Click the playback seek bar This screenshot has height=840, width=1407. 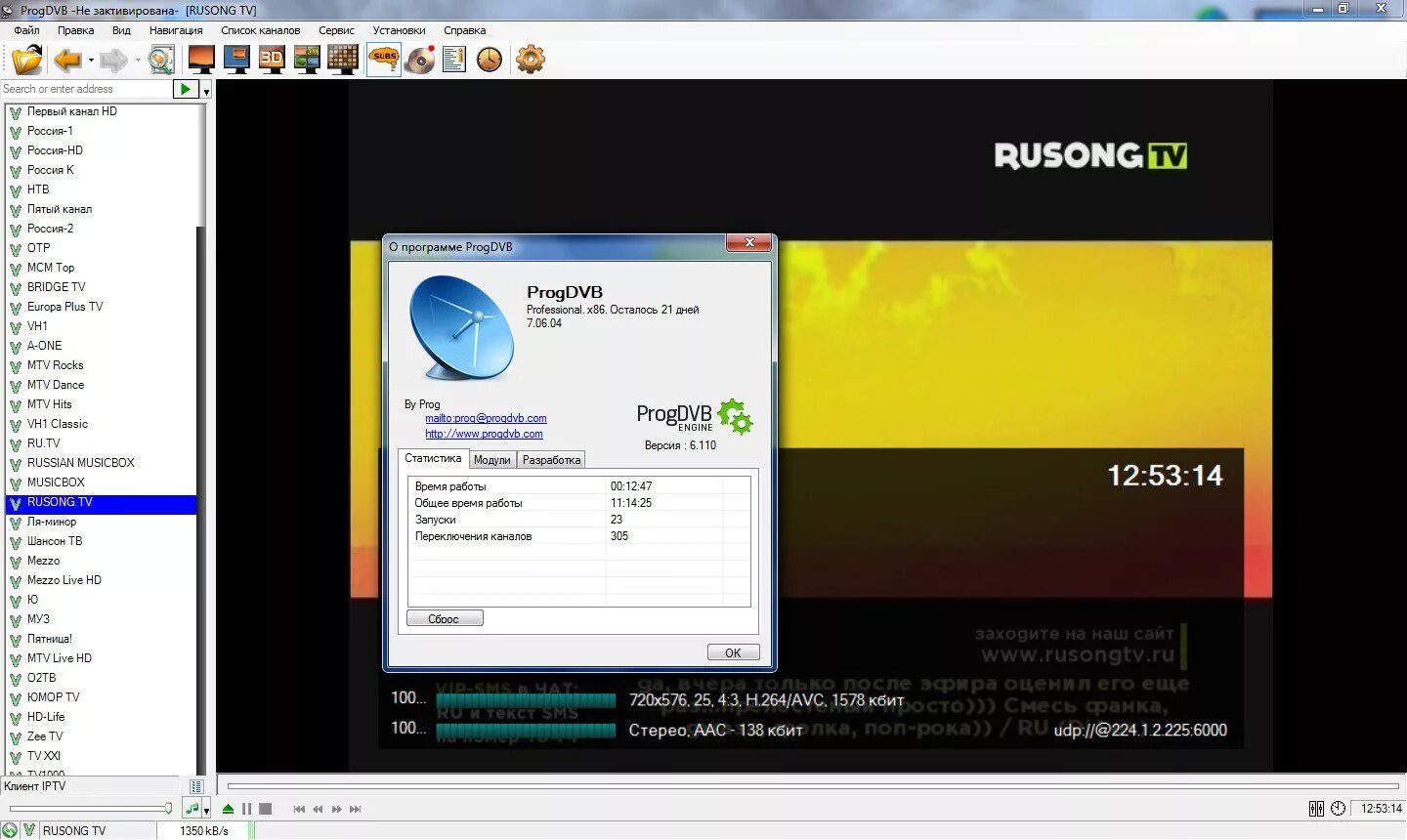click(x=813, y=785)
